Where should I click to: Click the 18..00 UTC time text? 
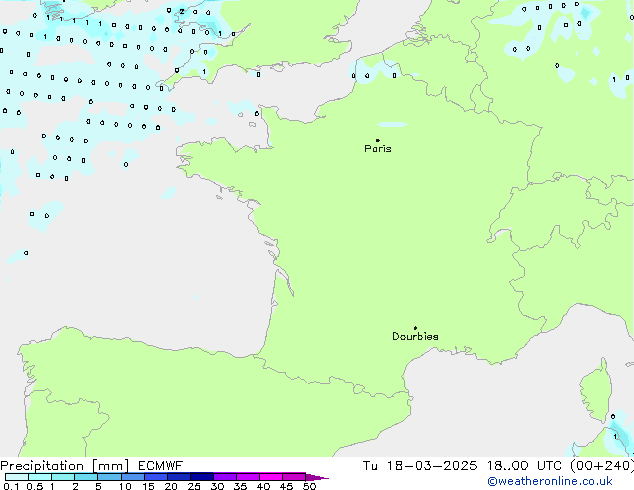[x=525, y=466]
